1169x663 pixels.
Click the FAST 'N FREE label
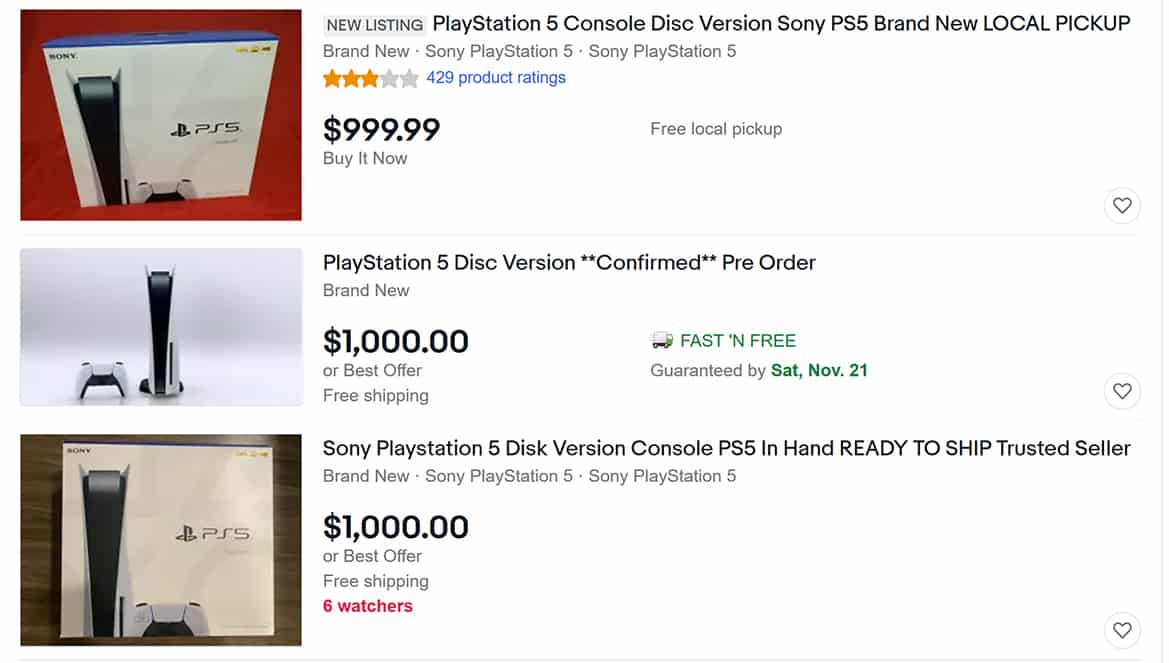(736, 340)
